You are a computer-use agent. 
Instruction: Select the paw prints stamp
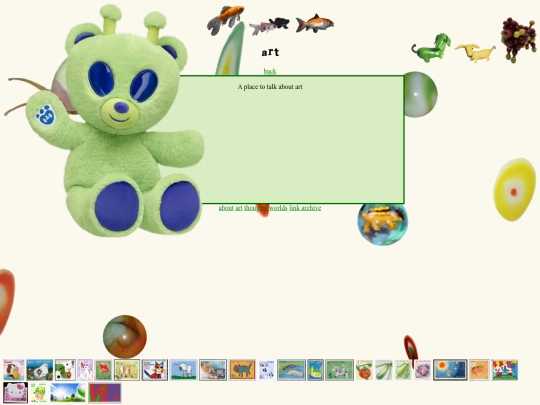pos(267,370)
